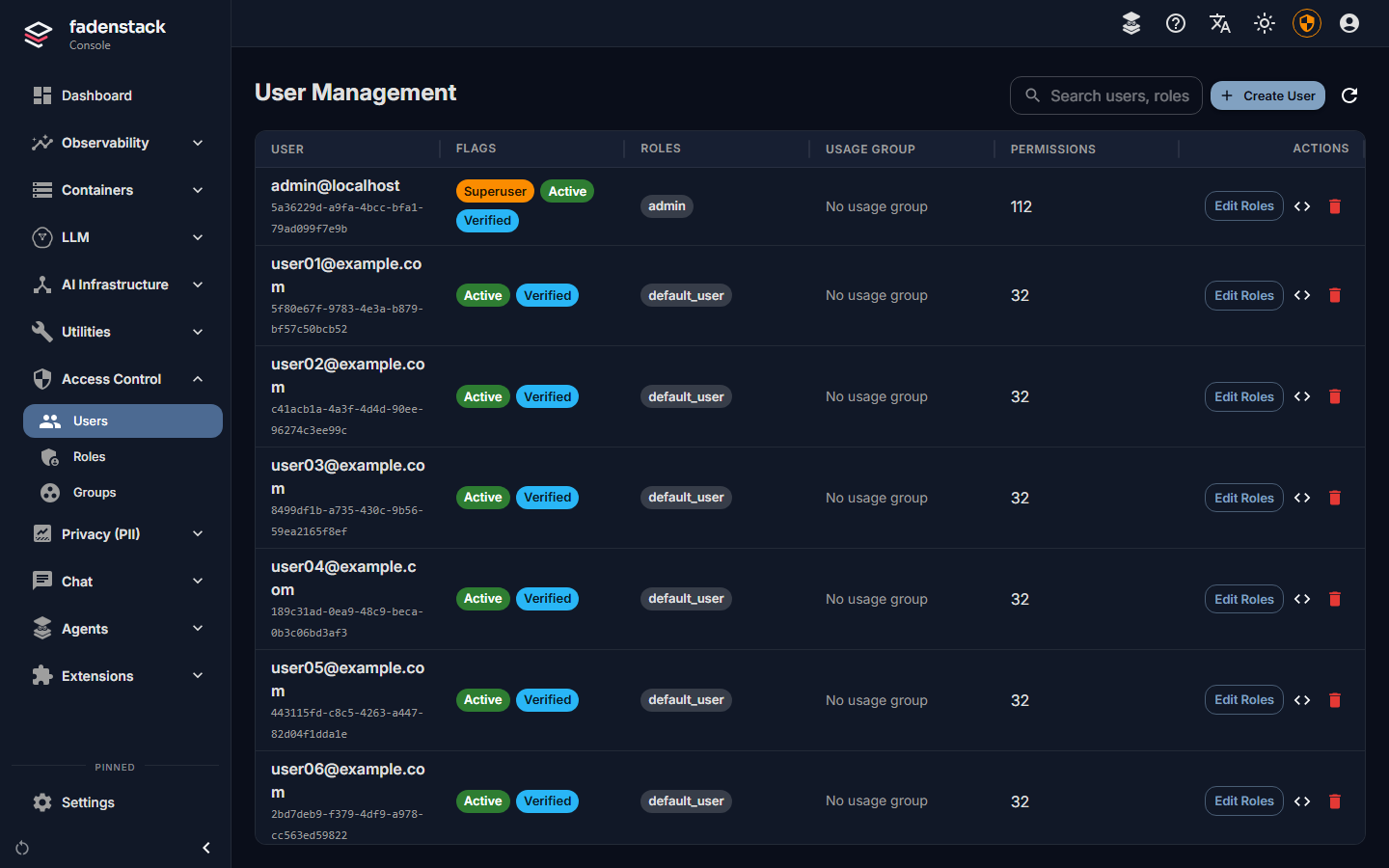Click Active badge for user02@example.com
The width and height of the screenshot is (1389, 868).
pos(482,396)
